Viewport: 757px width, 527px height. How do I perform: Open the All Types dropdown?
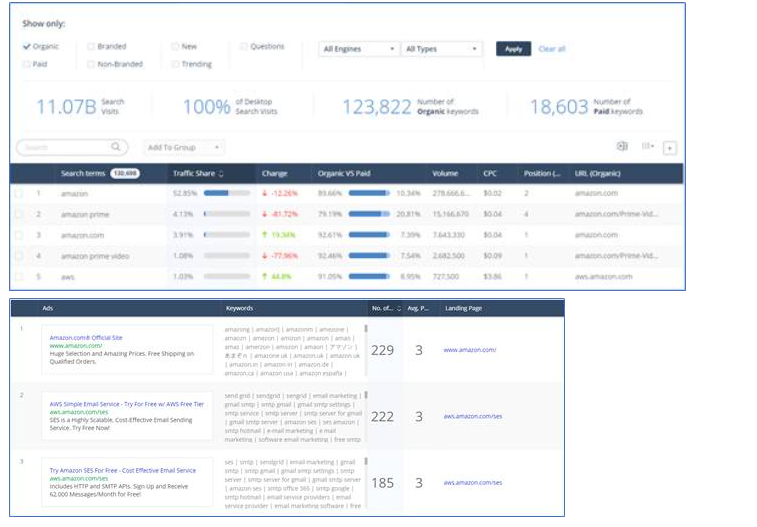click(441, 49)
